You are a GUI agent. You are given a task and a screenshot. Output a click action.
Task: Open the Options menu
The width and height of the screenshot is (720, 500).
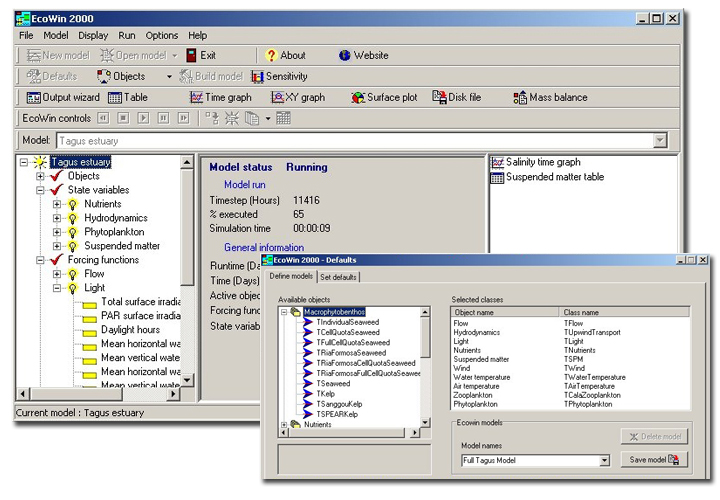(x=162, y=35)
